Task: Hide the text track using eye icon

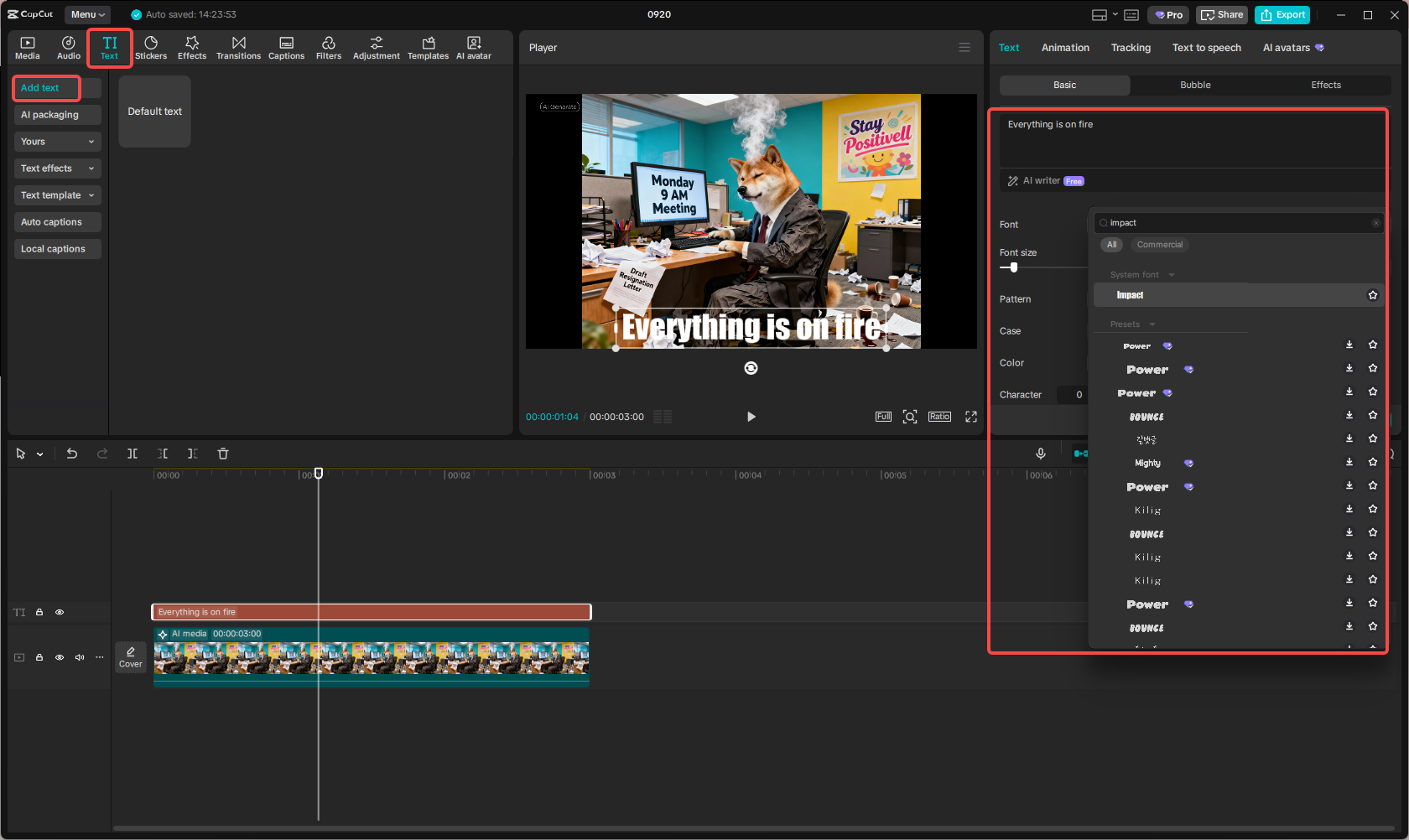Action: click(x=60, y=612)
